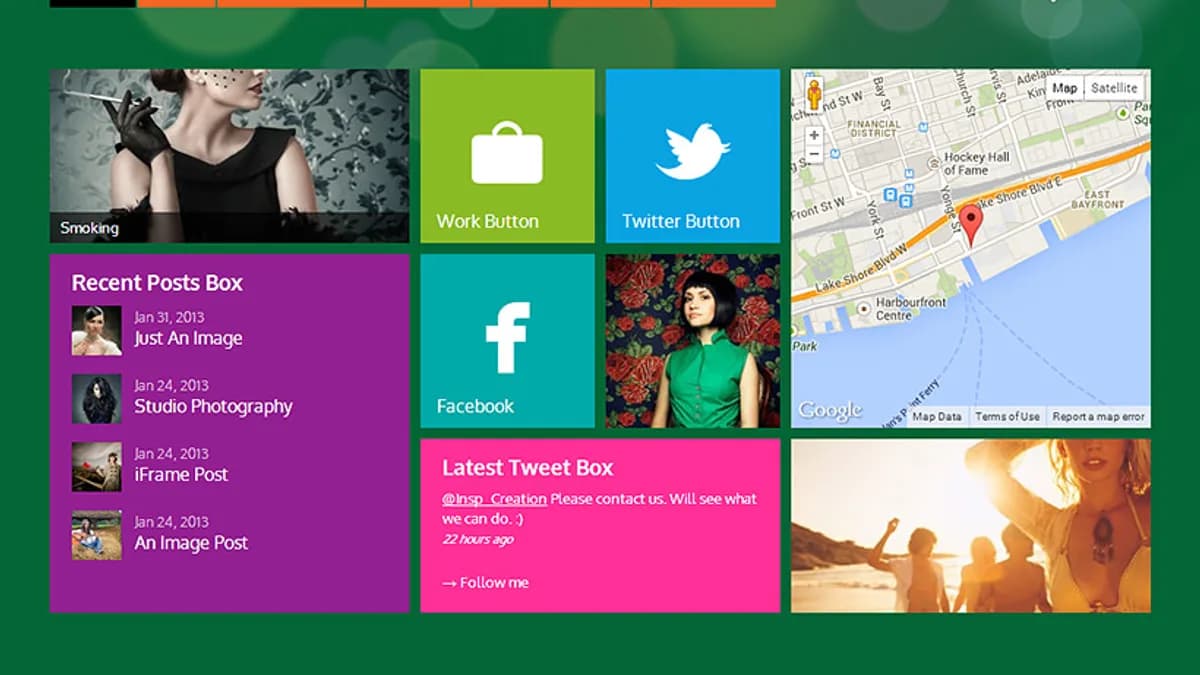Click the "Jan 31, 2013" post date
The image size is (1200, 675).
[169, 318]
